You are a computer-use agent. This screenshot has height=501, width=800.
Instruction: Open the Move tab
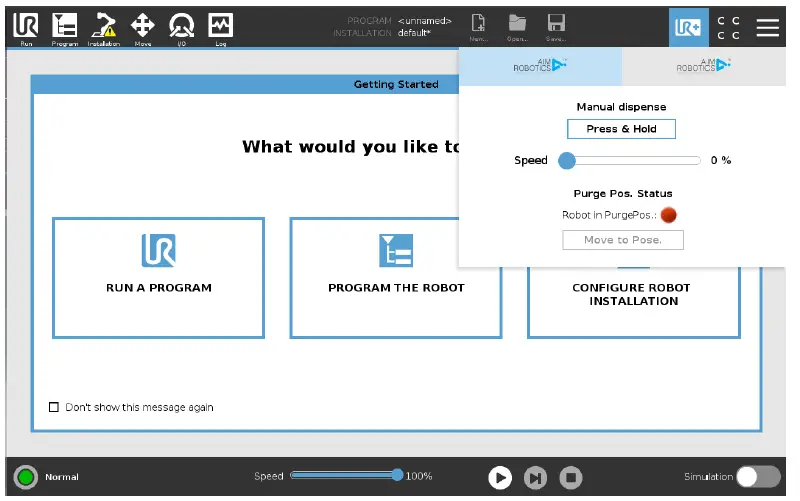click(x=143, y=29)
